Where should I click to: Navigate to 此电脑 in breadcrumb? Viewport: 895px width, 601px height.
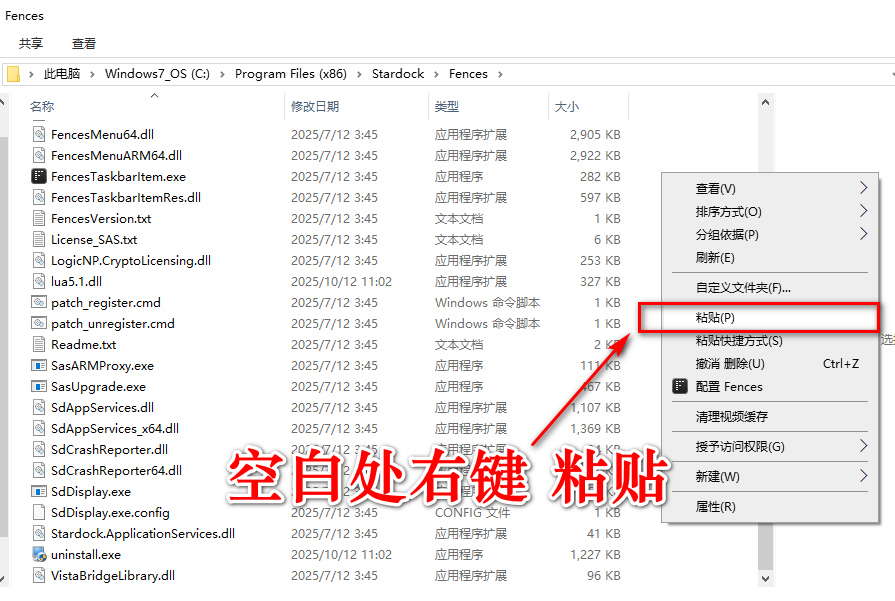point(62,74)
